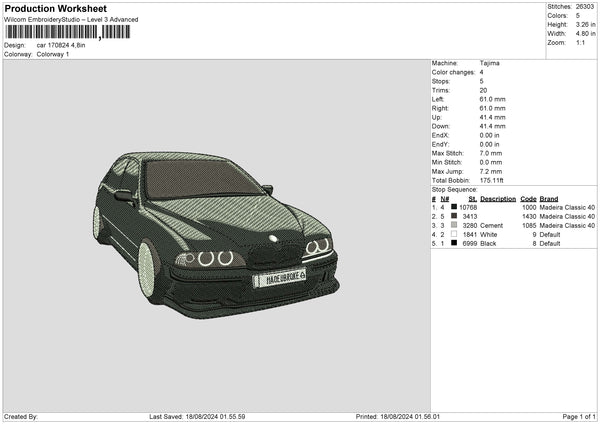Click the black color swatch for thread 10768

(454, 207)
